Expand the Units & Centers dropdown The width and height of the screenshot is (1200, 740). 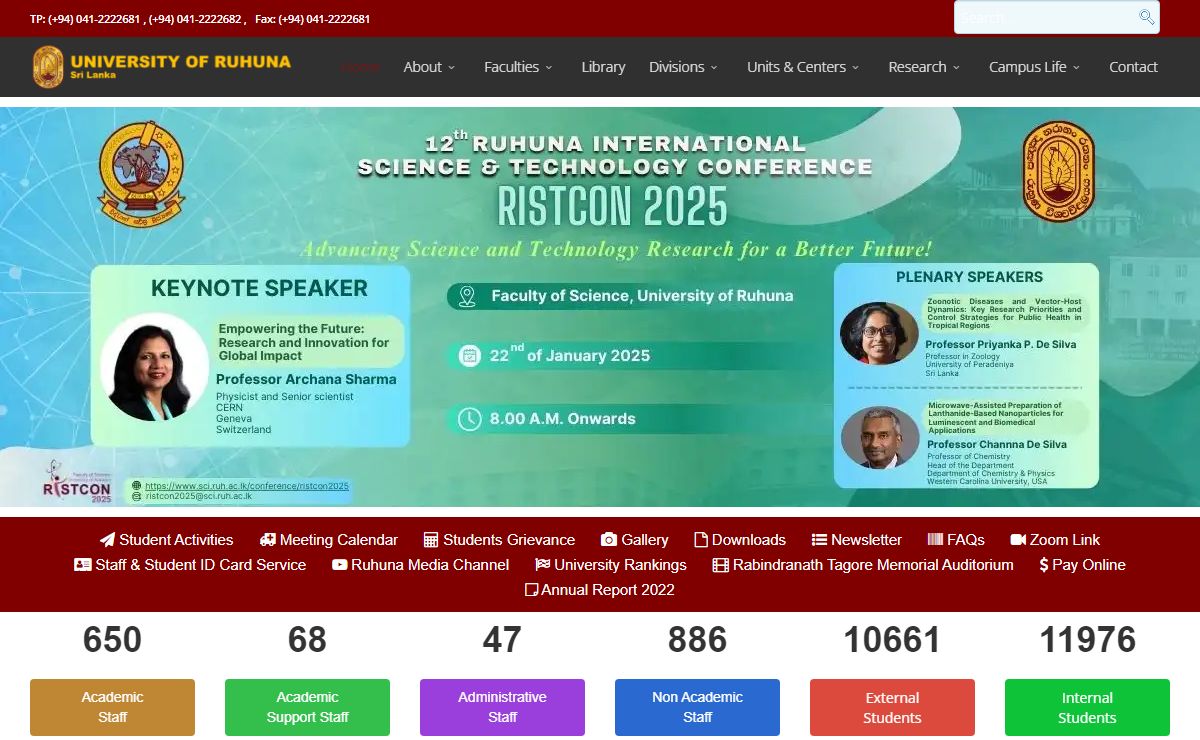[803, 67]
